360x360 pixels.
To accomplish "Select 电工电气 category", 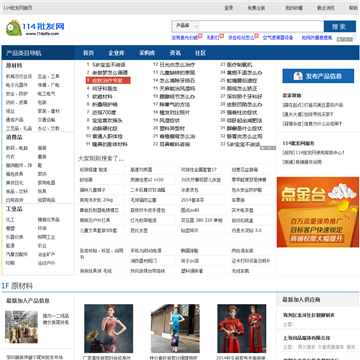I will [x=46, y=94].
